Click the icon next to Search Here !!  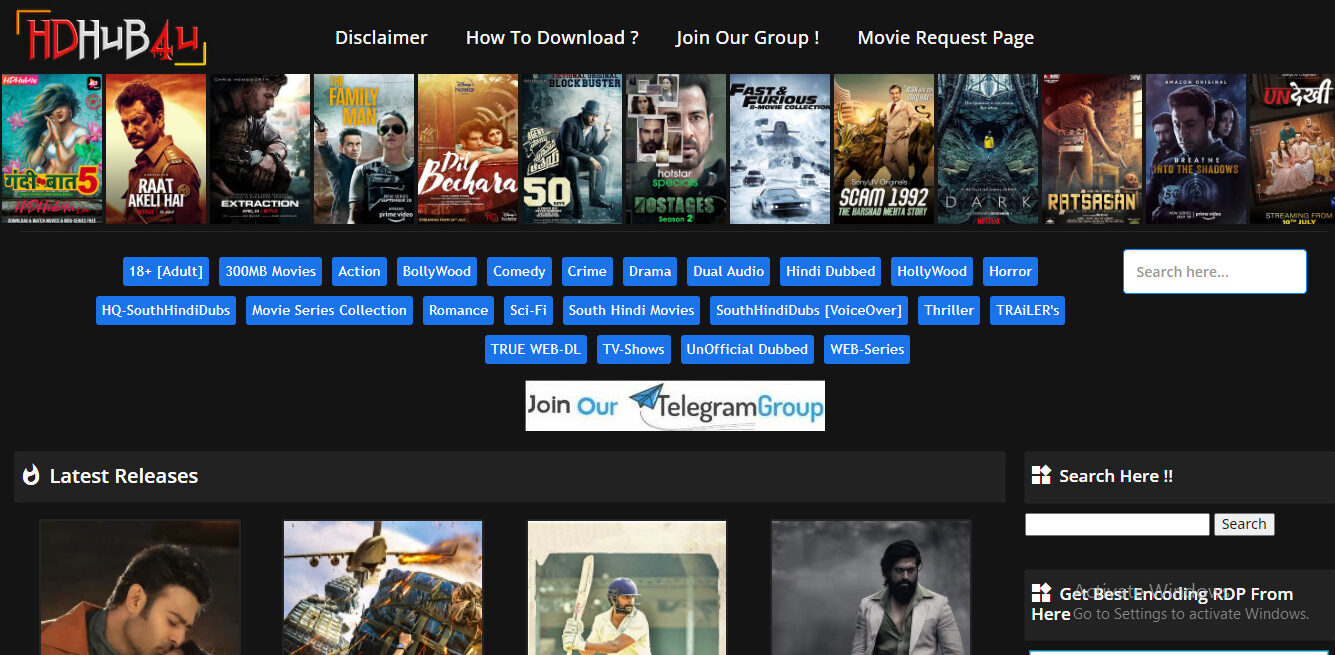[1041, 475]
